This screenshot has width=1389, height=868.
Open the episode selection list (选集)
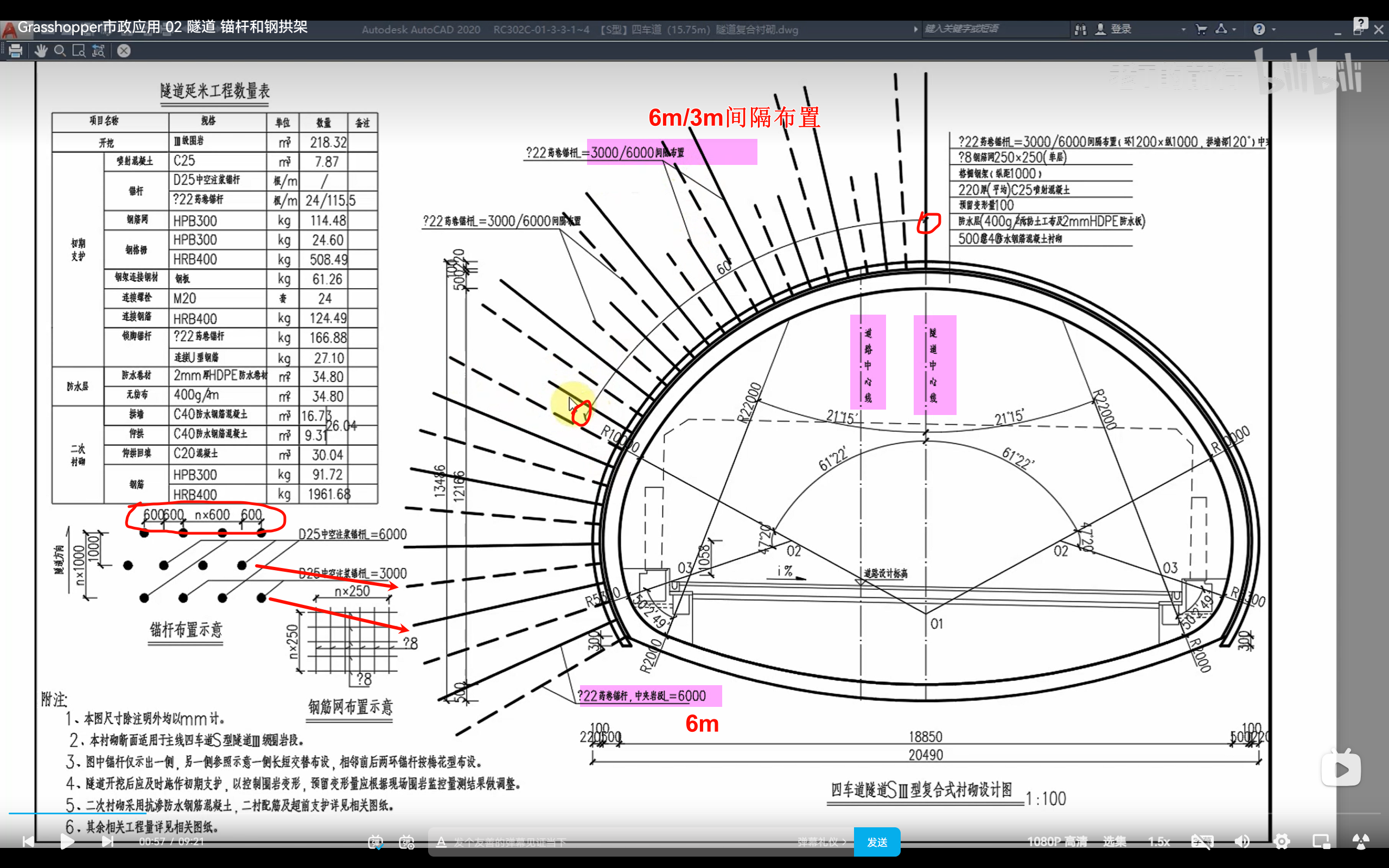(x=1114, y=841)
